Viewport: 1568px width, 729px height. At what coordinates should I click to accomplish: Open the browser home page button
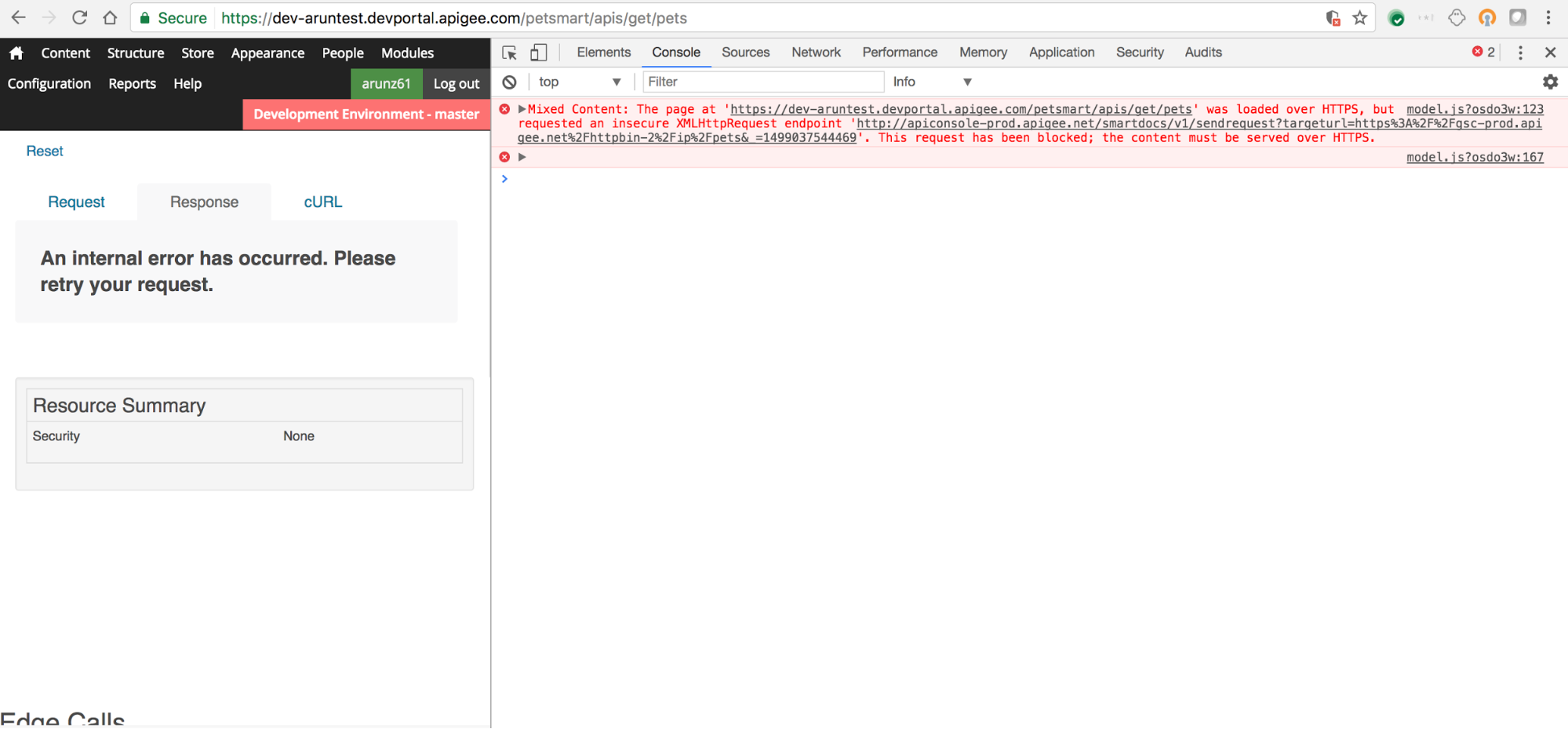[110, 17]
